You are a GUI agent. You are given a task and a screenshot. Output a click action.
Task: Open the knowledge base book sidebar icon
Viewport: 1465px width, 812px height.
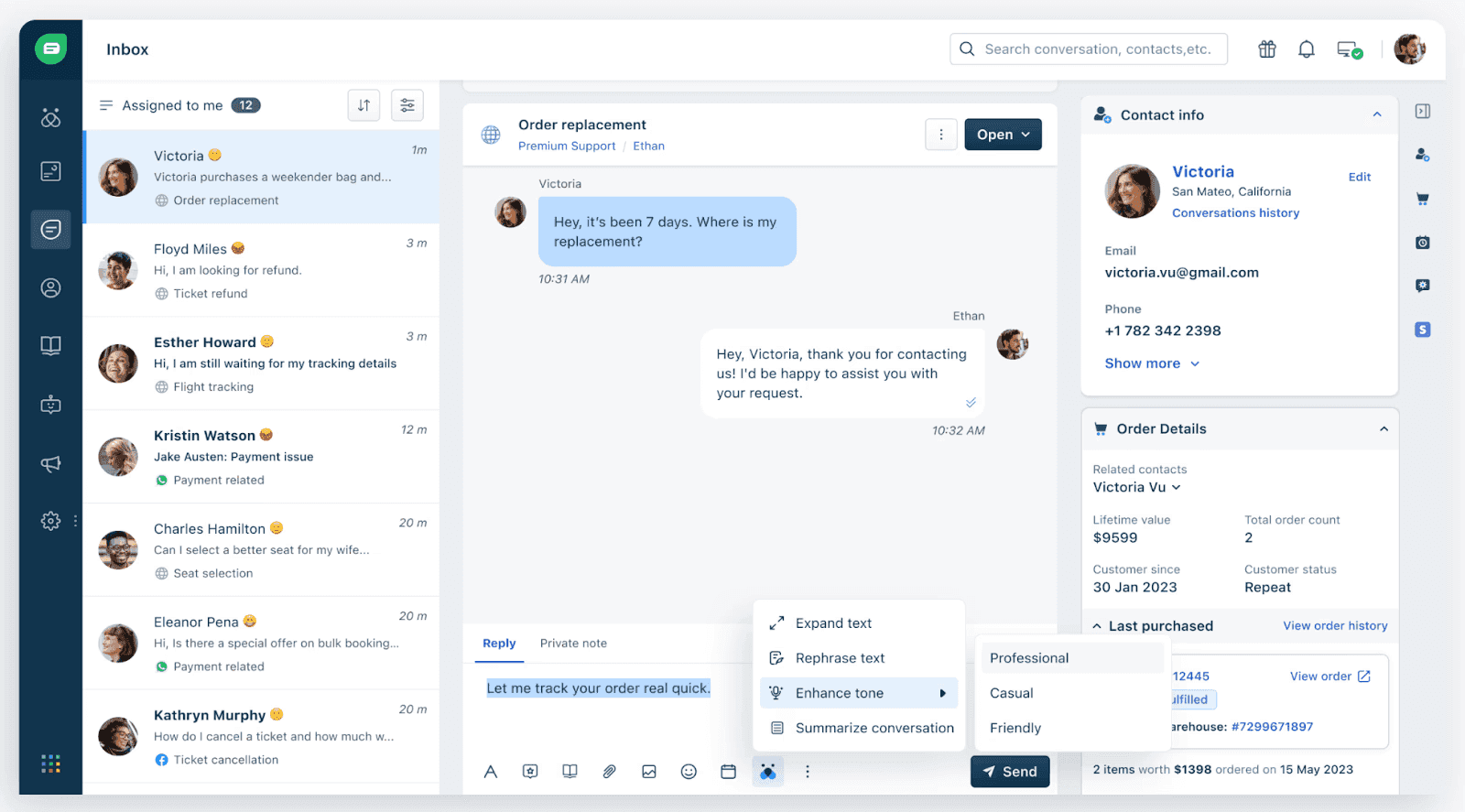point(51,345)
